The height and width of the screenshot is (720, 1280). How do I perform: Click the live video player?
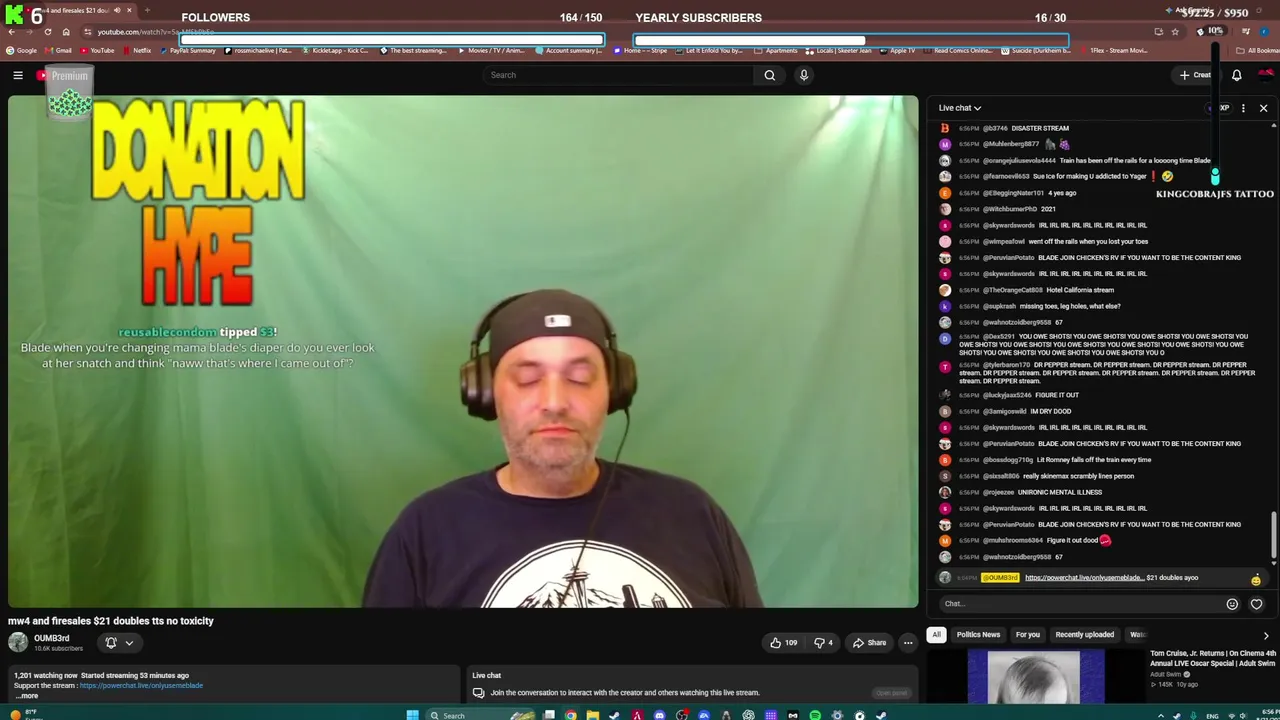coord(463,352)
